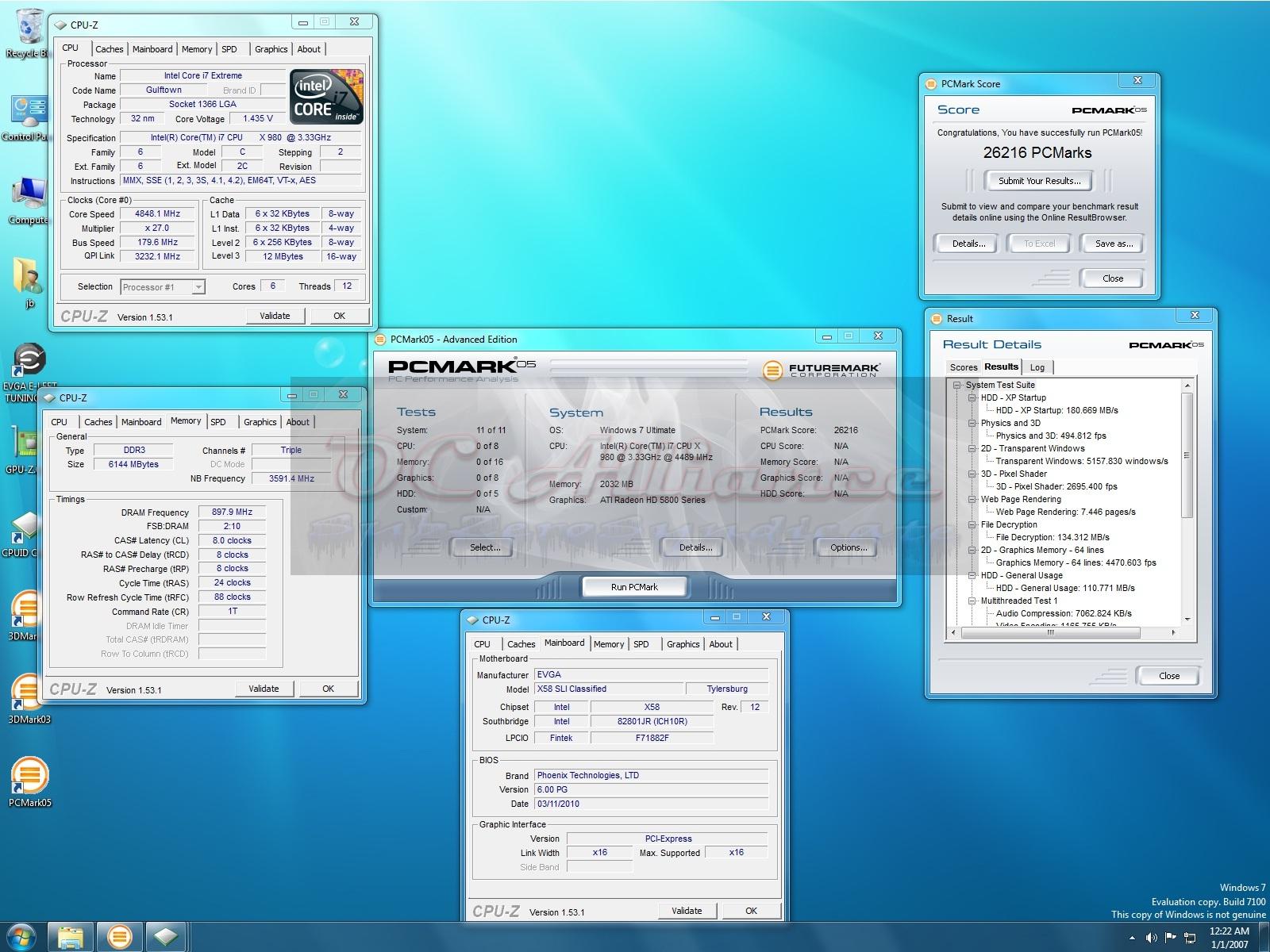Viewport: 1270px width, 952px height.
Task: Click the horizontal scrollbar in Result tree
Action: coord(1050,633)
